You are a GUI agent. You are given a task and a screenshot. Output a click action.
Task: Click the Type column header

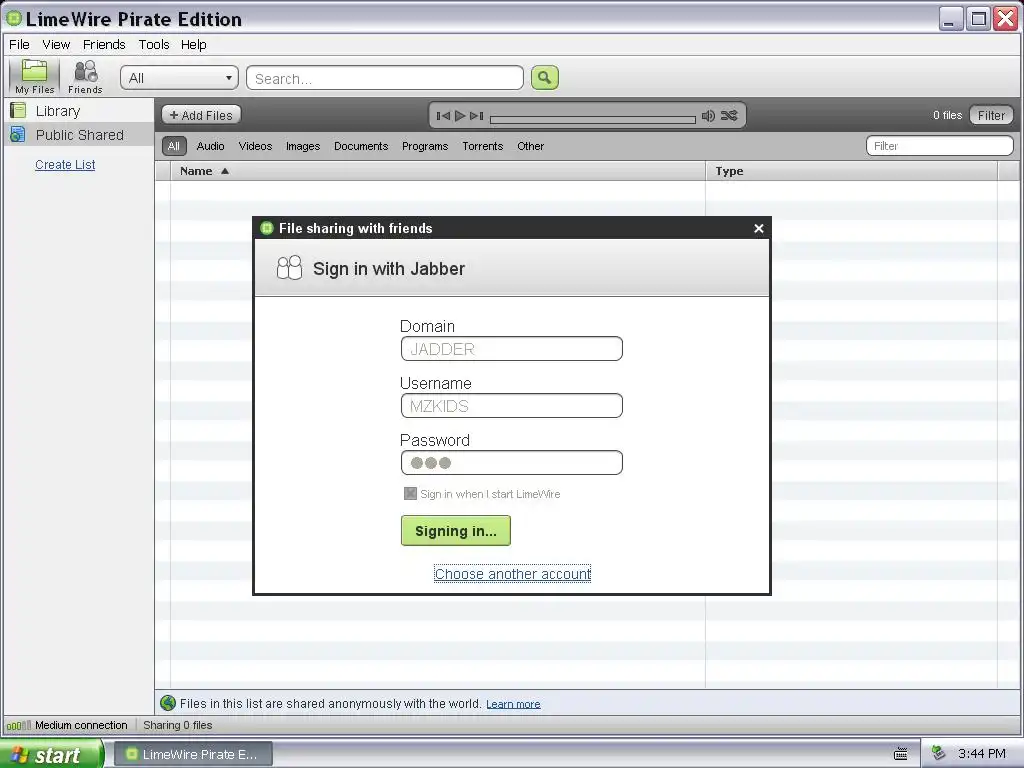[852, 171]
